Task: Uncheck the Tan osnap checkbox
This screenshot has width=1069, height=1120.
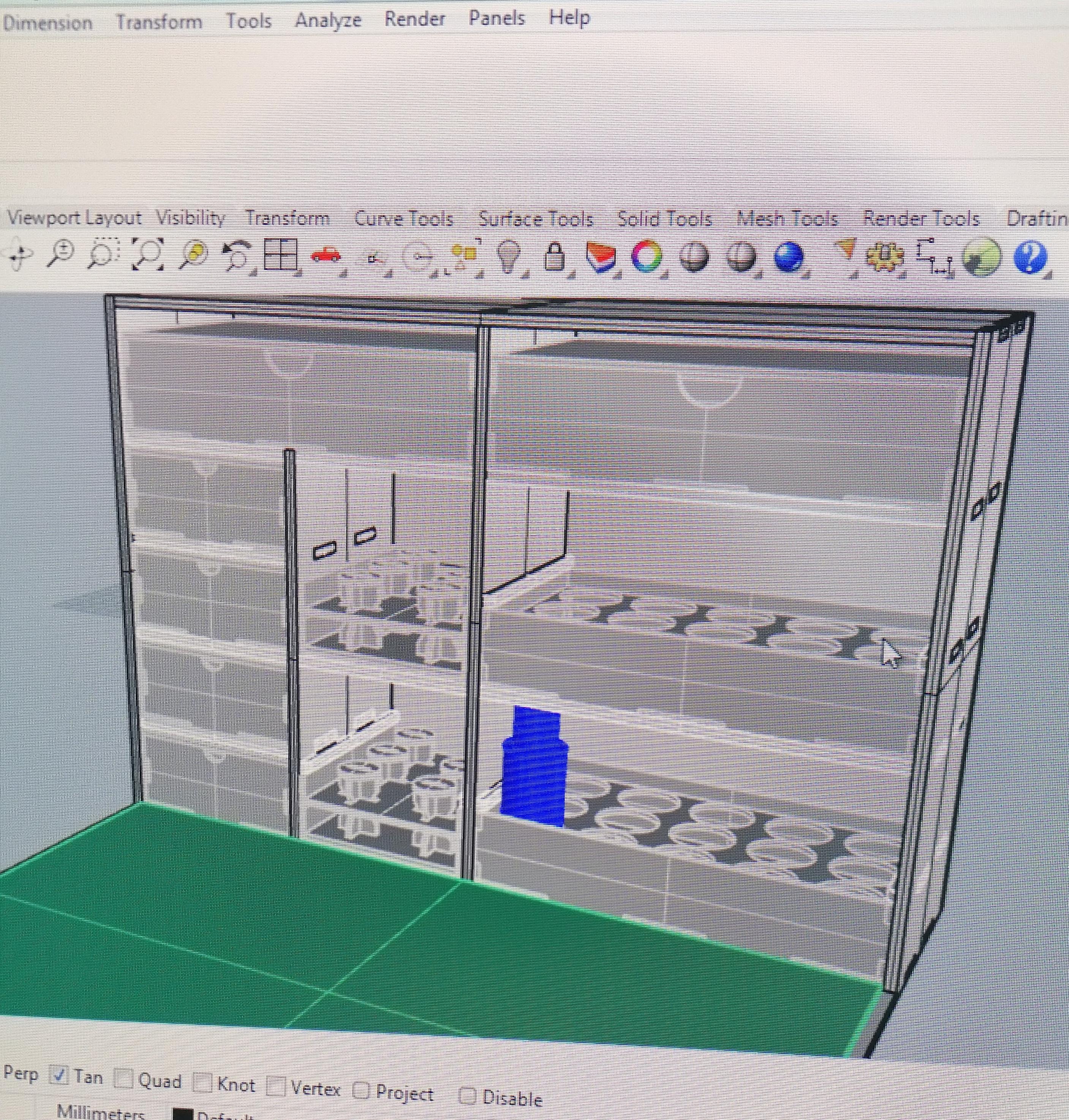Action: [59, 1076]
